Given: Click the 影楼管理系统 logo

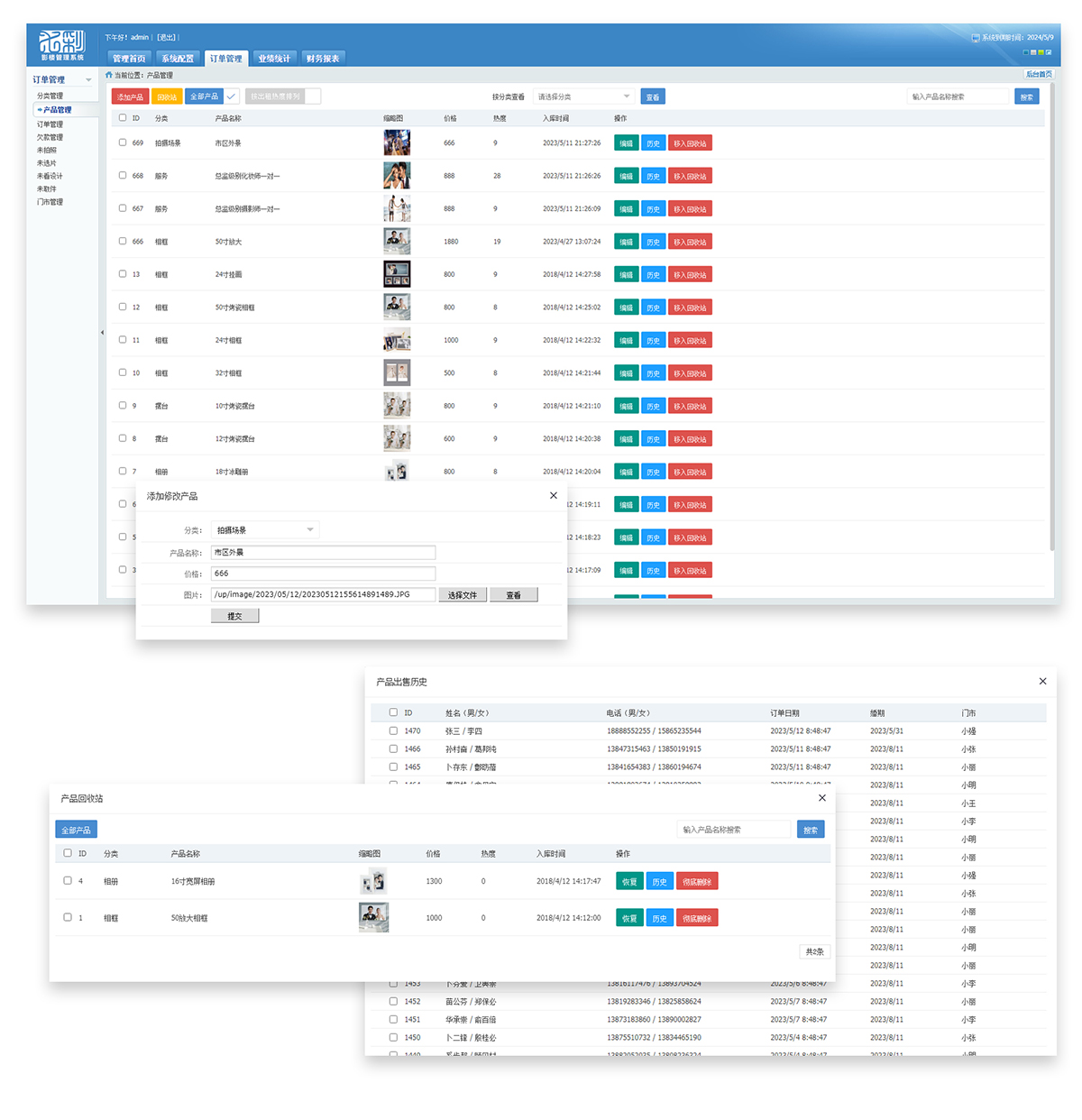Looking at the screenshot, I should pyautogui.click(x=62, y=44).
